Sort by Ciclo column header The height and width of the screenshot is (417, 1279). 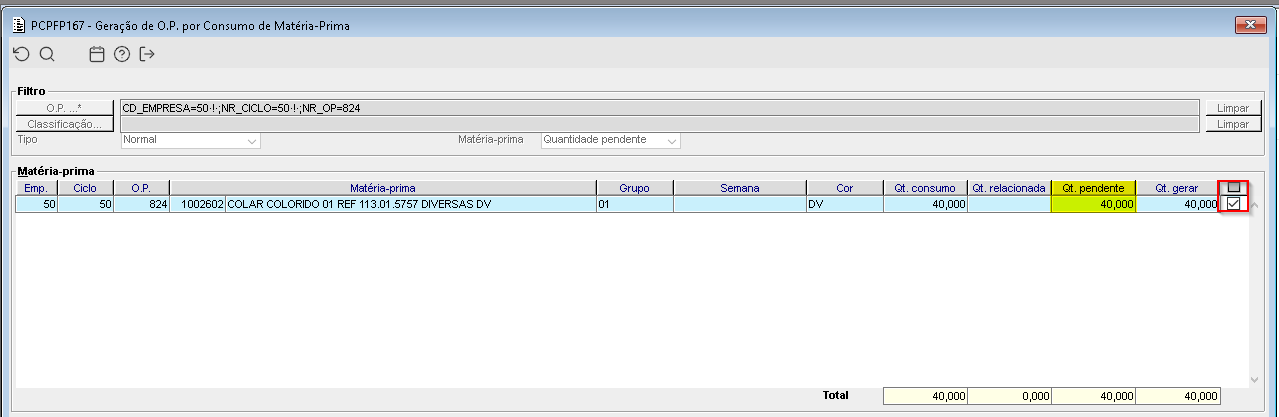tap(86, 188)
